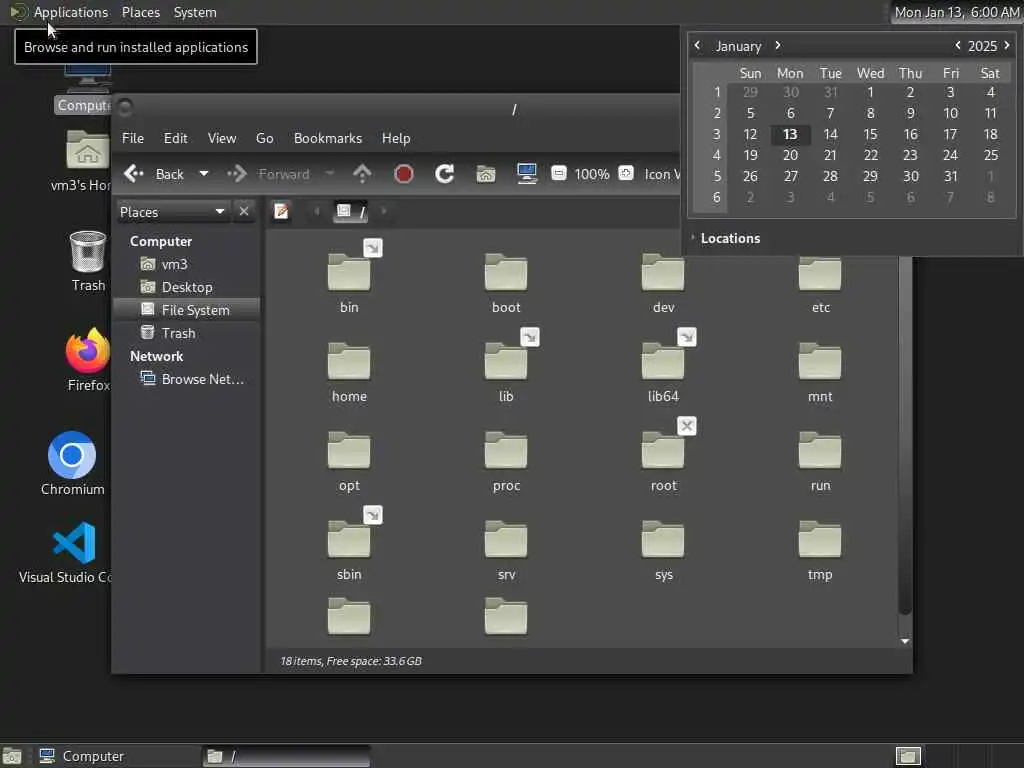Select the tmp folder icon
Image resolution: width=1024 pixels, height=768 pixels.
click(820, 539)
